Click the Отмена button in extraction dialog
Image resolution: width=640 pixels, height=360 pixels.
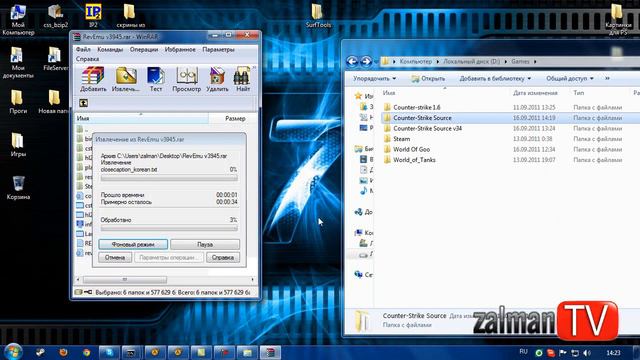[x=115, y=257]
